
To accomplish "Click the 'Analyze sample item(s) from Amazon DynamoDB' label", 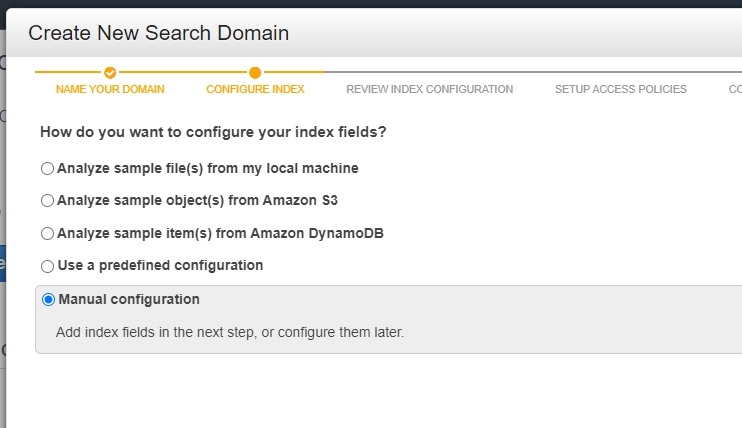I will [x=220, y=233].
